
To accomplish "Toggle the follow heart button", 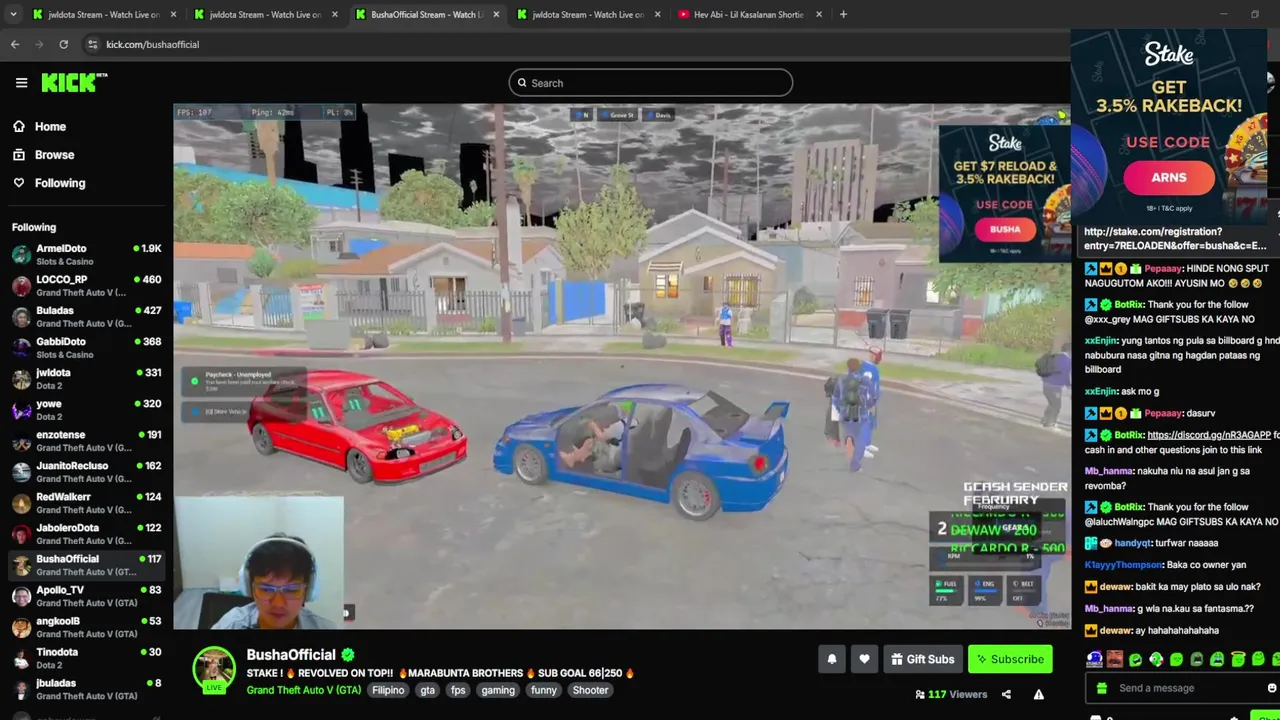I will [x=864, y=659].
